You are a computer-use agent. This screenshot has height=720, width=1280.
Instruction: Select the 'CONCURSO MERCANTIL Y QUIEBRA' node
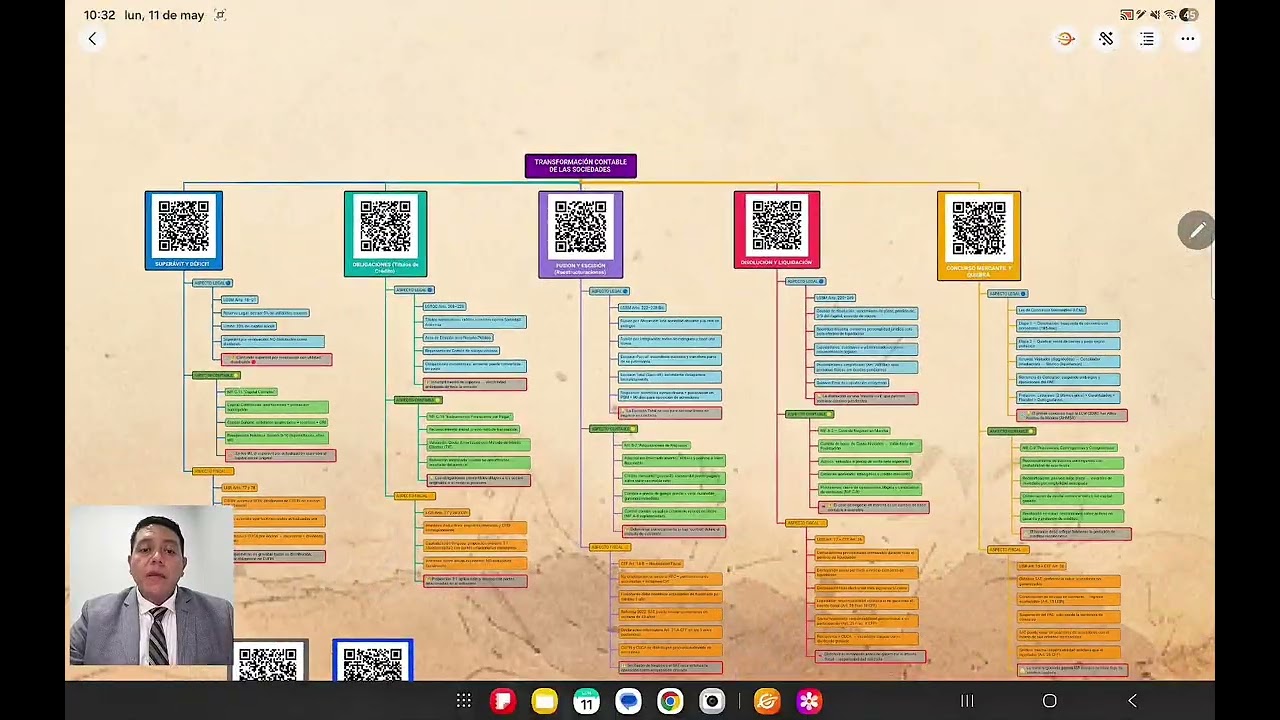(979, 236)
